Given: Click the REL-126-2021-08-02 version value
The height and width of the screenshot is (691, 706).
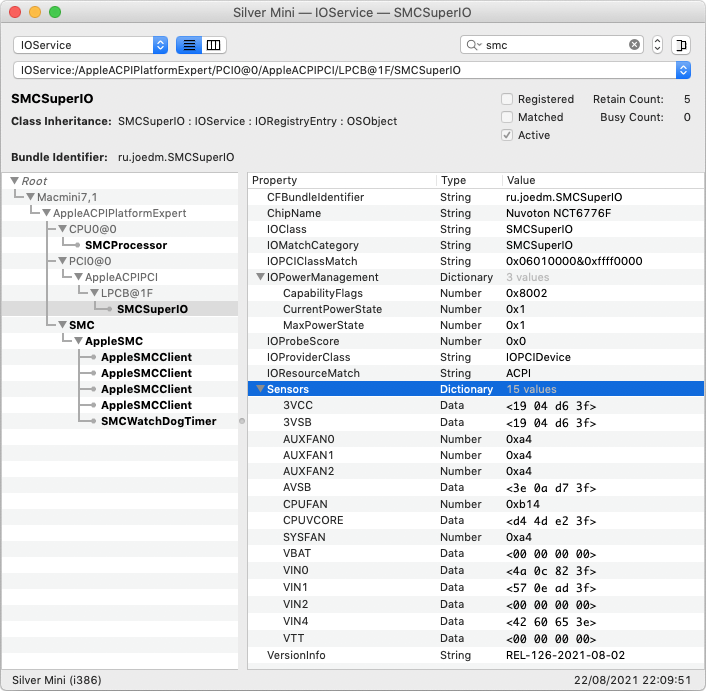Looking at the screenshot, I should 566,655.
